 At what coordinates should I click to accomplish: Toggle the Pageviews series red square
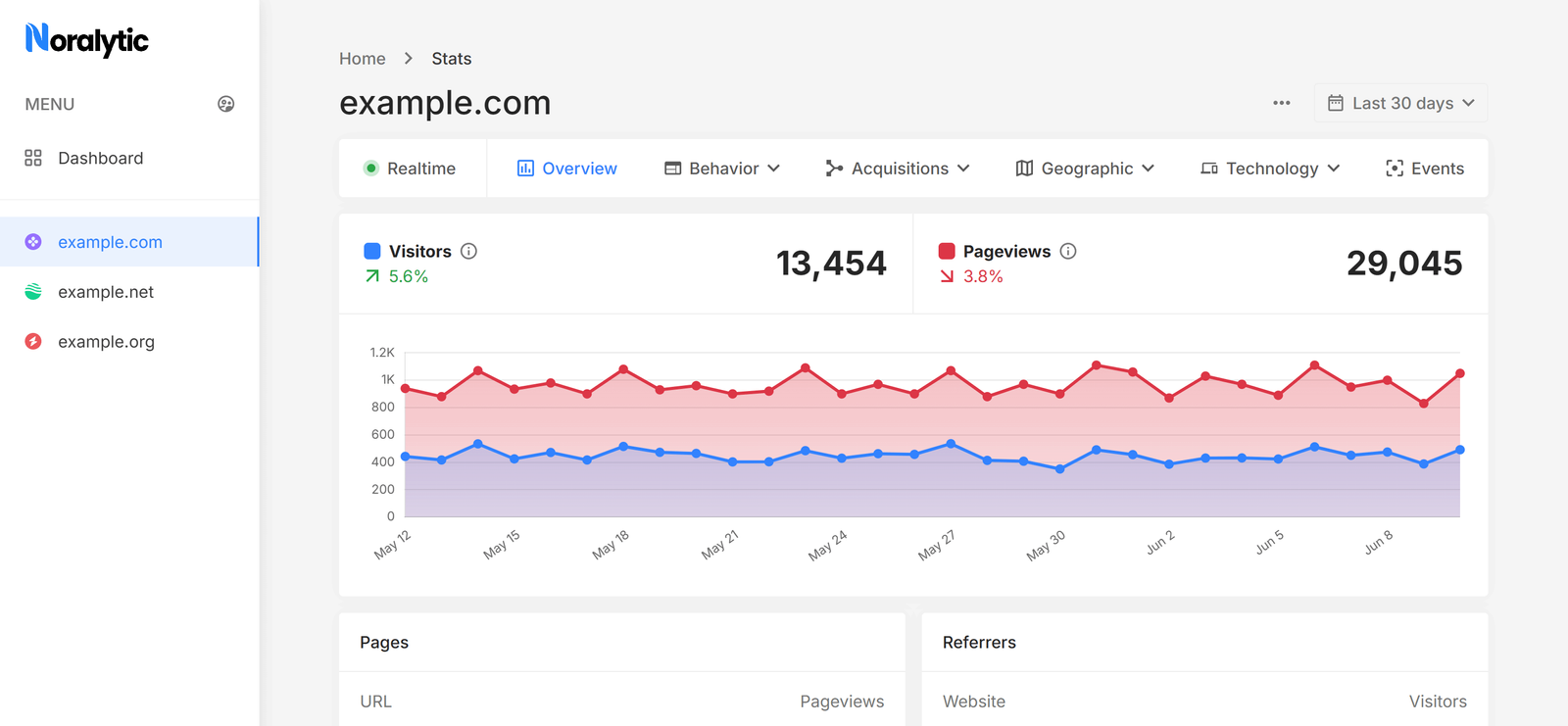tap(947, 251)
